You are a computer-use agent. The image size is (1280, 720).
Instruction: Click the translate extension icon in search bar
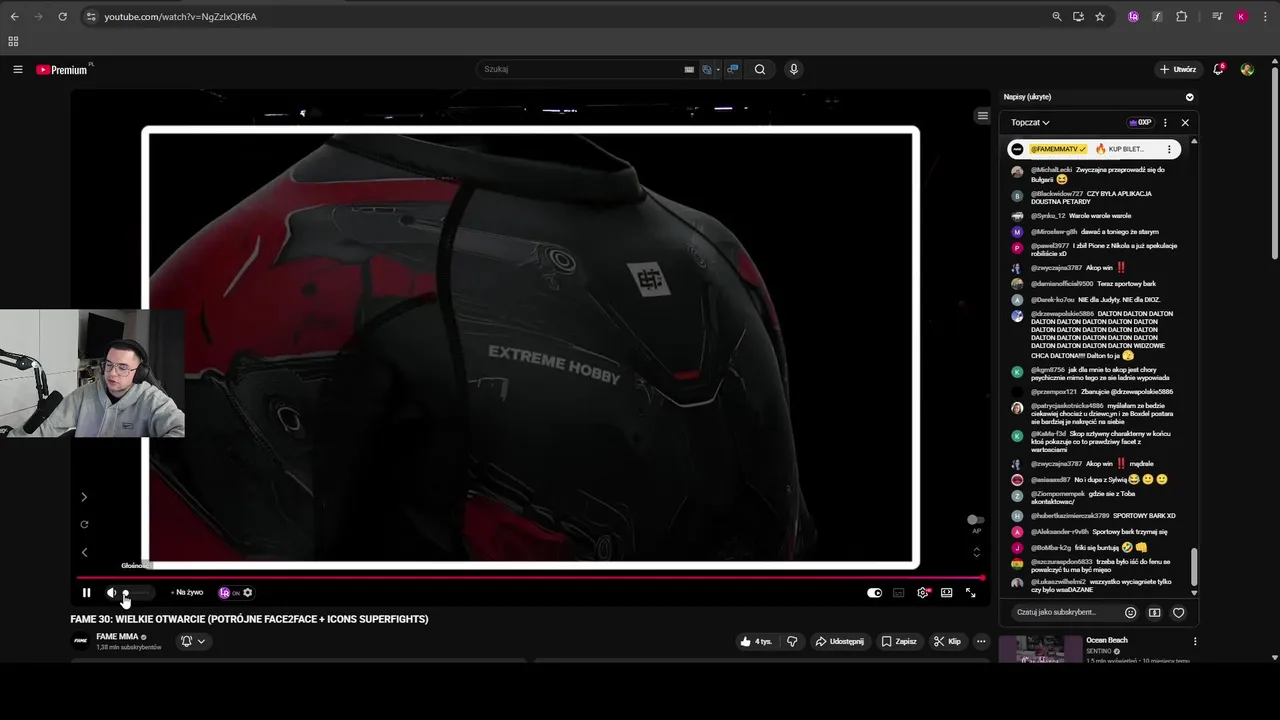click(x=707, y=69)
